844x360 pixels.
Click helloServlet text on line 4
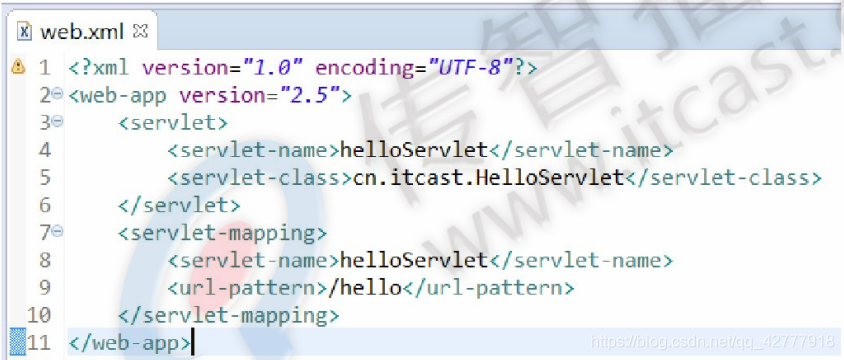(x=414, y=151)
